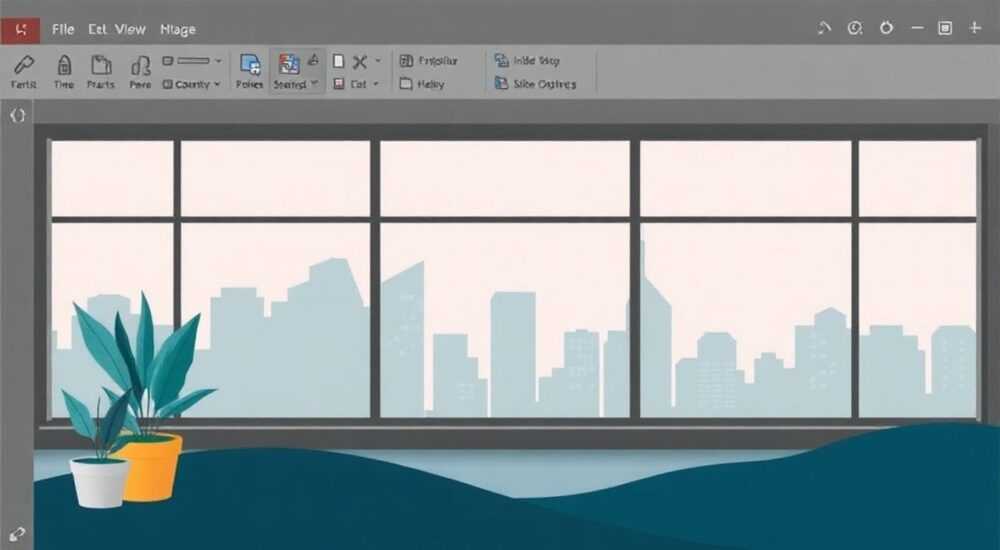Viewport: 1000px width, 550px height.
Task: Click the square maximize icon in the title bar
Action: tap(945, 28)
